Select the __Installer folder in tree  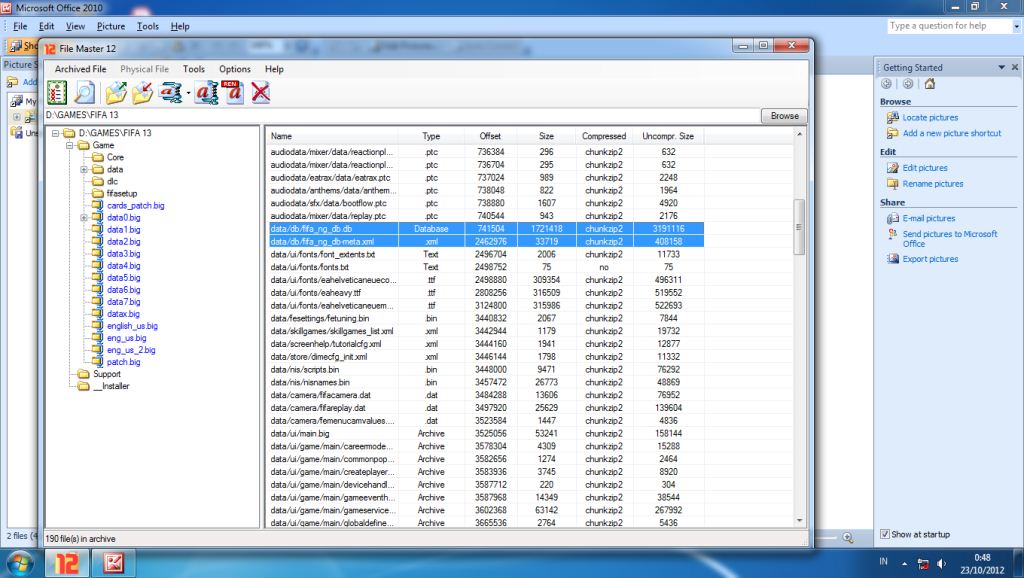click(111, 386)
